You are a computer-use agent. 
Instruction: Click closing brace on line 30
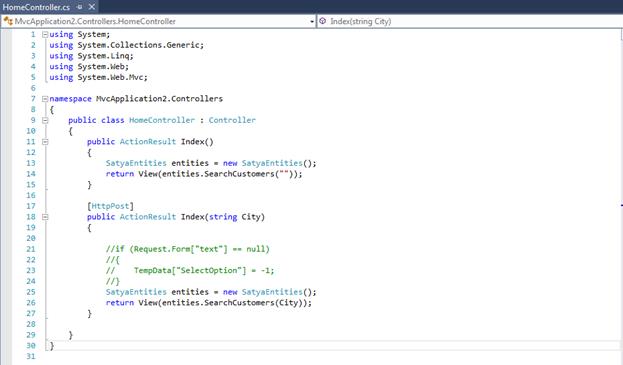coord(52,346)
